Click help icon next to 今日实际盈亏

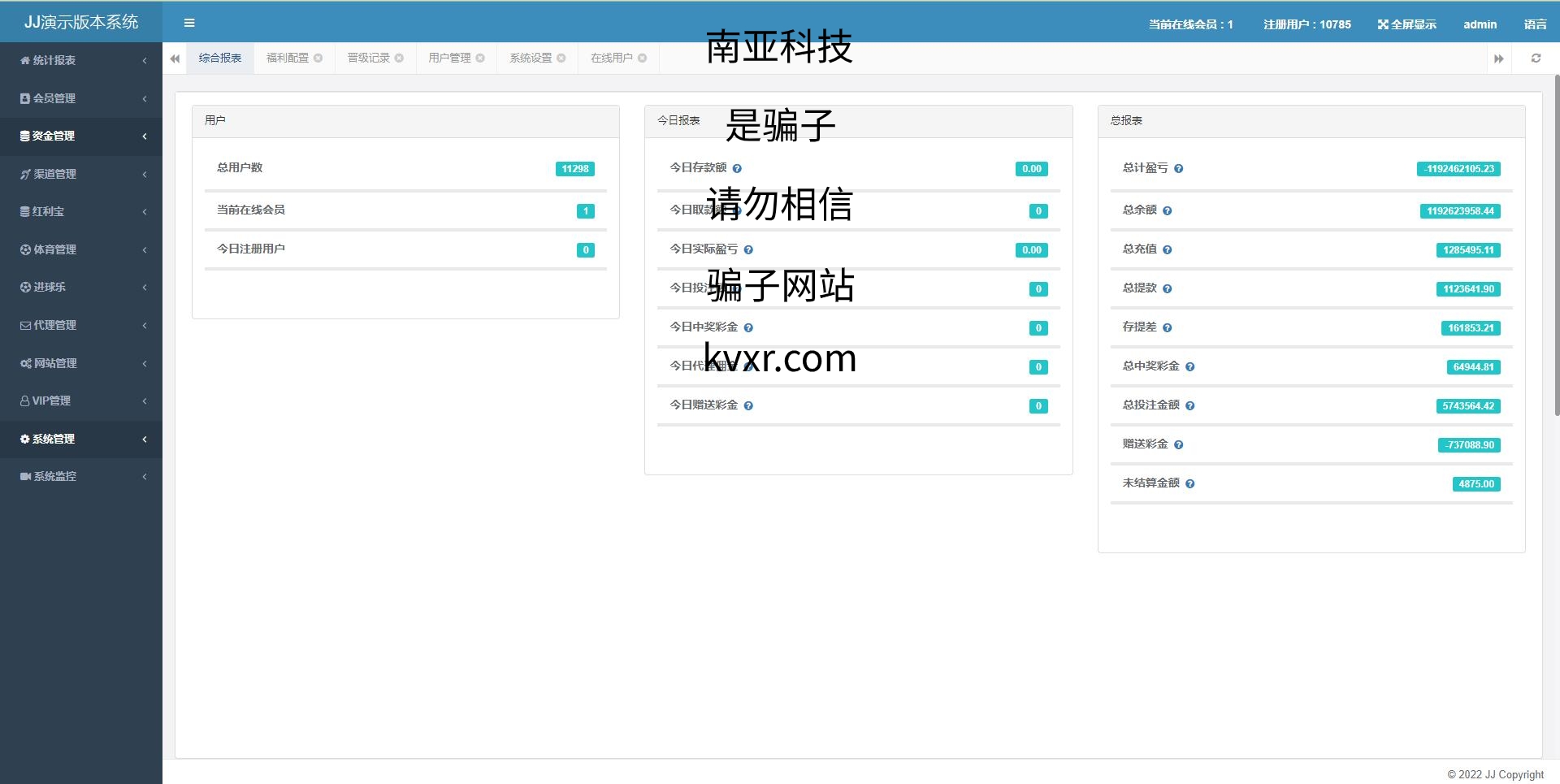point(748,250)
